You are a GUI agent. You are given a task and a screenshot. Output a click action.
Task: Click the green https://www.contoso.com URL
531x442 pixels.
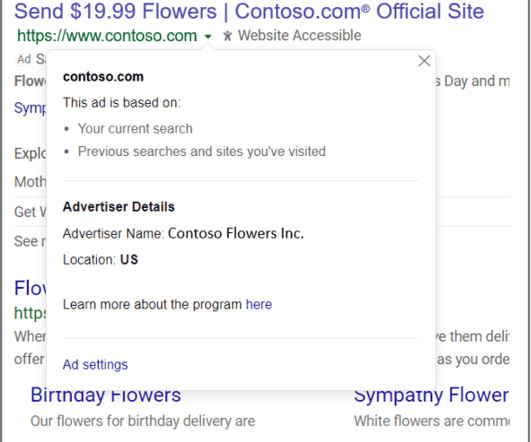pos(107,36)
